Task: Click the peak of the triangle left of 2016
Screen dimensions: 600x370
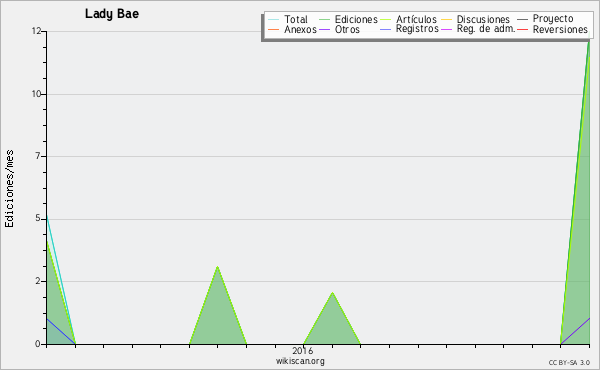Action: pos(217,267)
